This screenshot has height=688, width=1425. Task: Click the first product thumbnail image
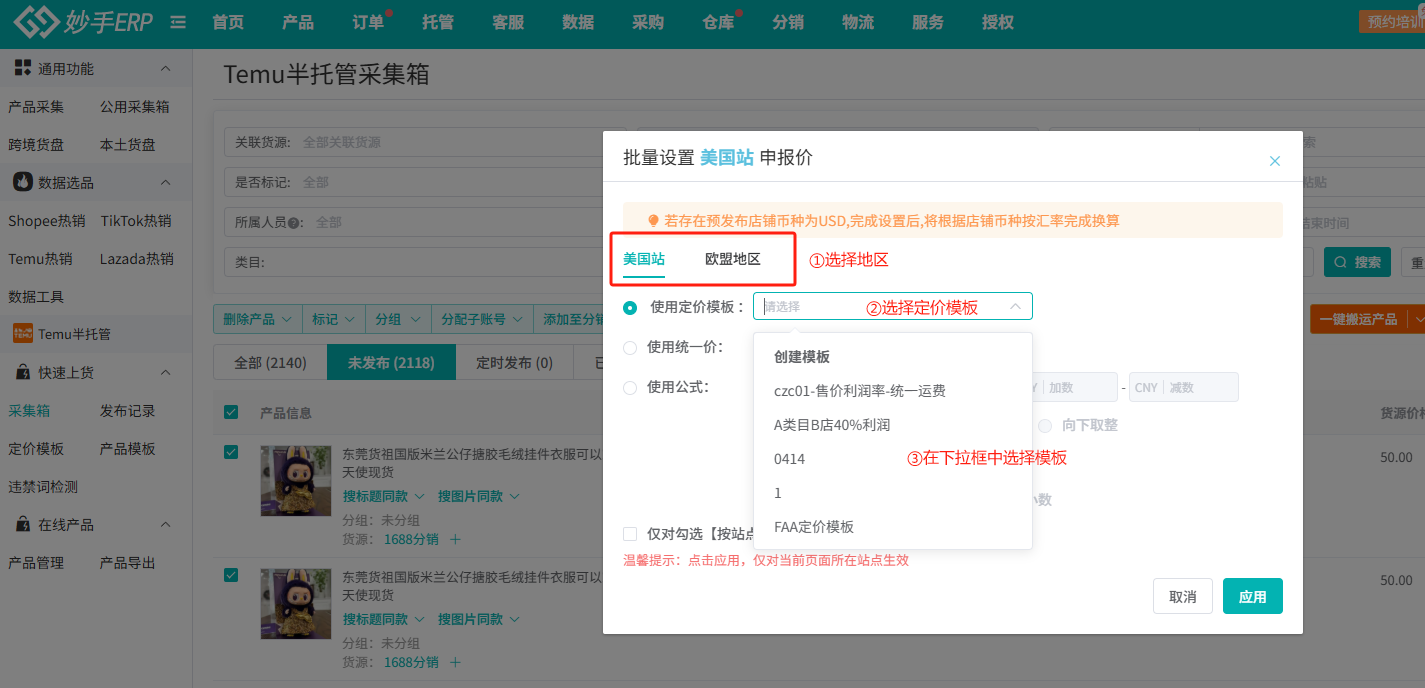pos(296,480)
